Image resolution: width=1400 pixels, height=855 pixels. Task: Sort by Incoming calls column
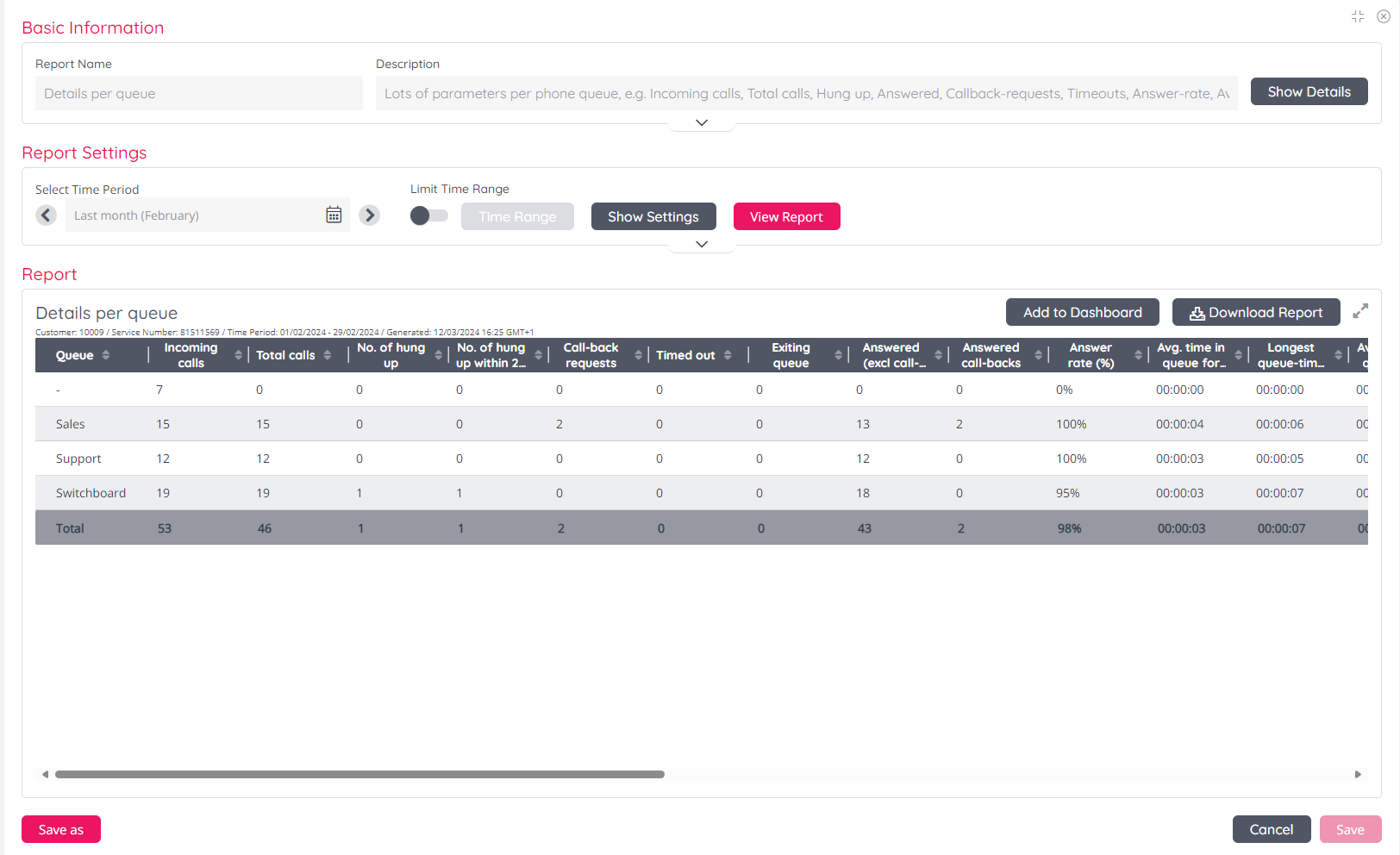(238, 355)
